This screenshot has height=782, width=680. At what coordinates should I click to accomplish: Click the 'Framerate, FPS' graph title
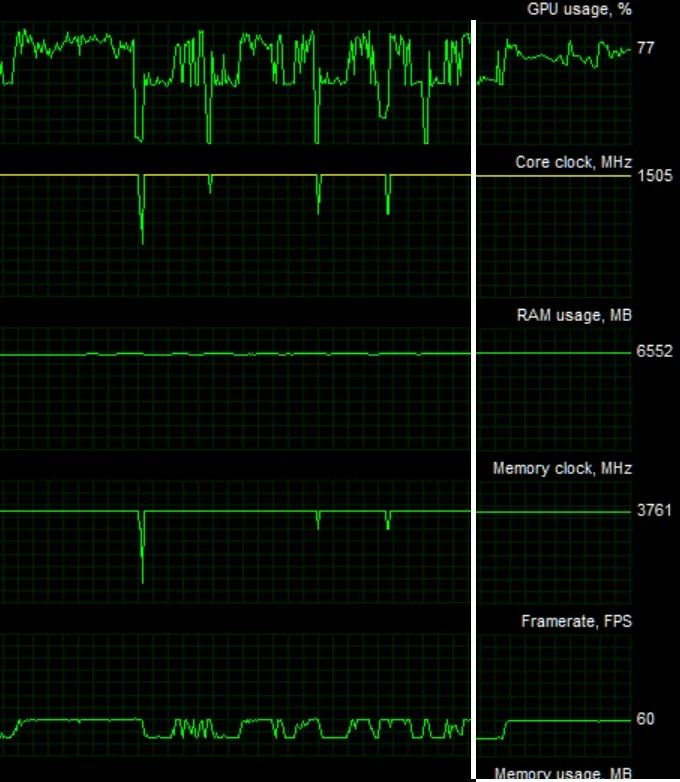577,621
